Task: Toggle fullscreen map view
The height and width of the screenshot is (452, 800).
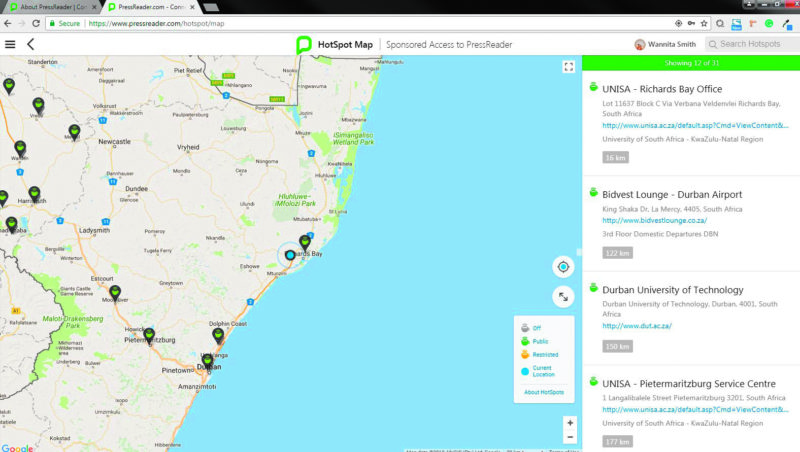Action: click(568, 67)
